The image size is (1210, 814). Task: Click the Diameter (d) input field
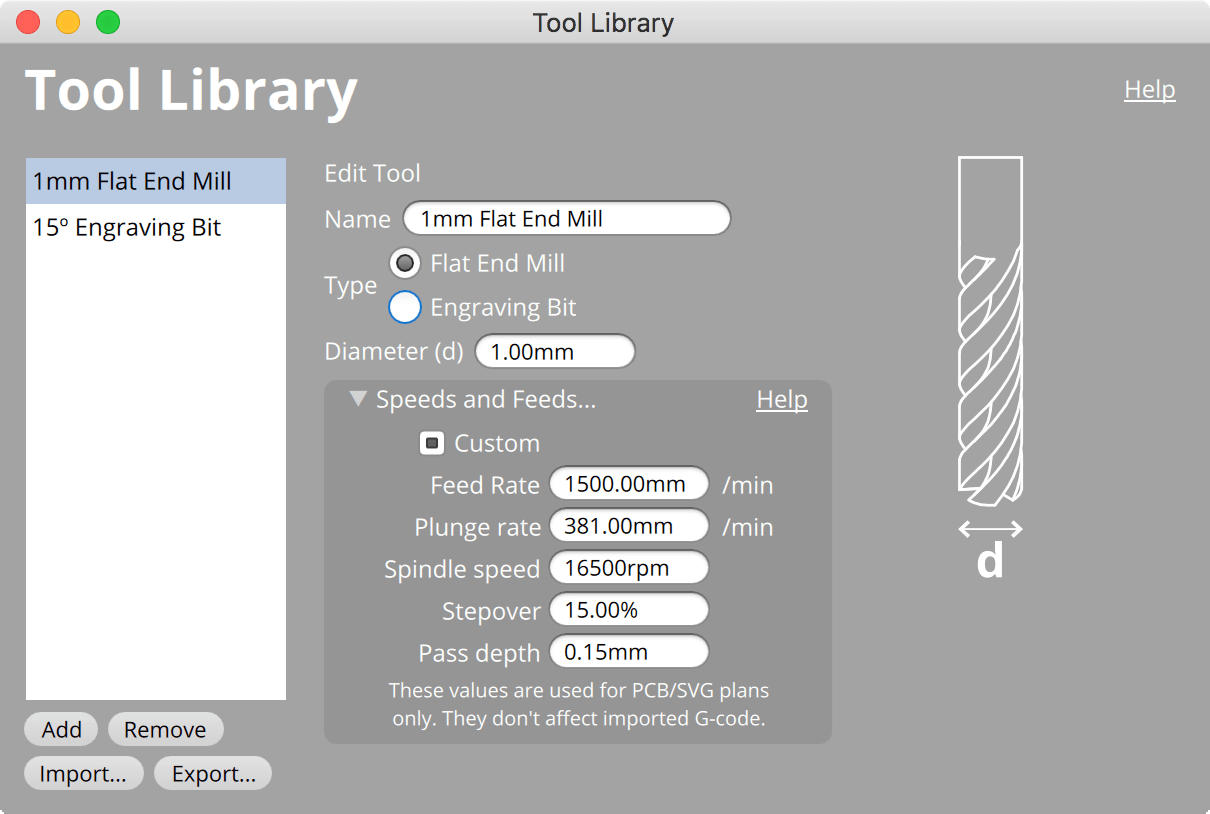tap(555, 352)
